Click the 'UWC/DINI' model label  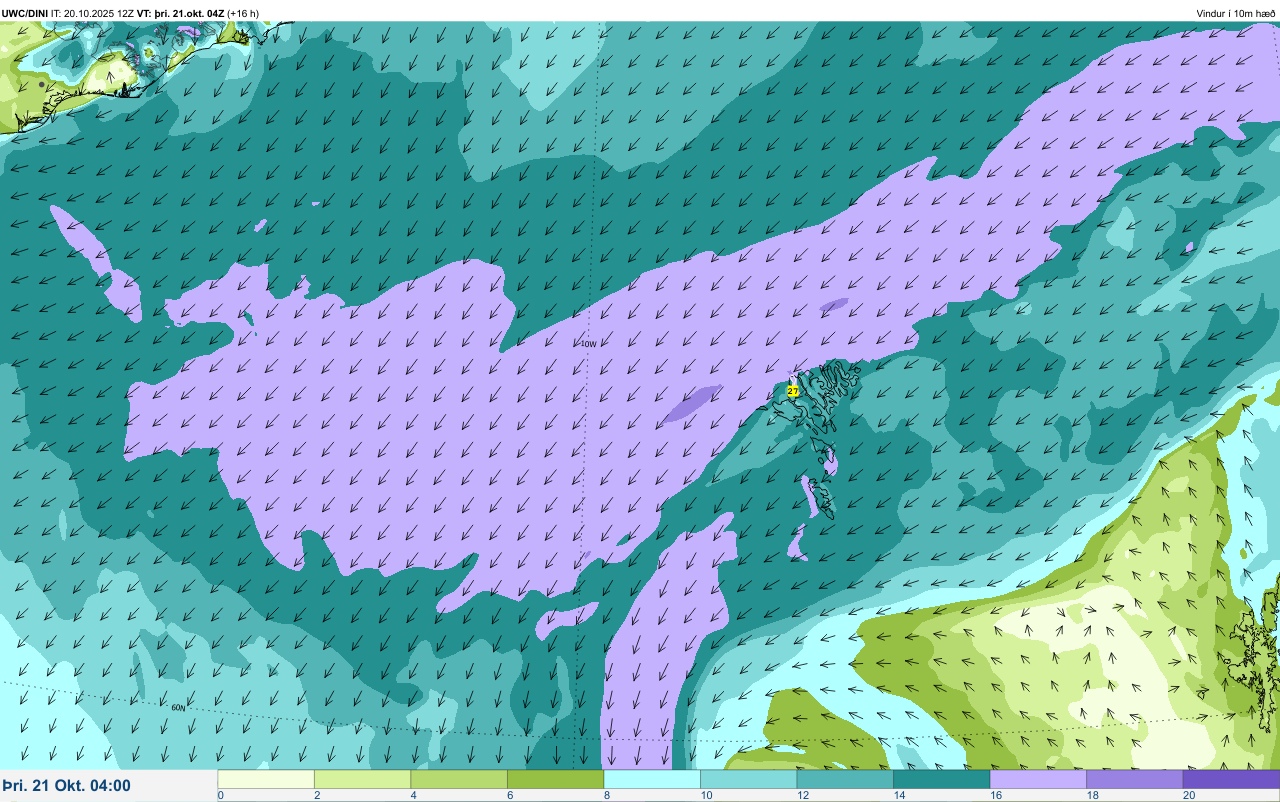click(x=25, y=13)
